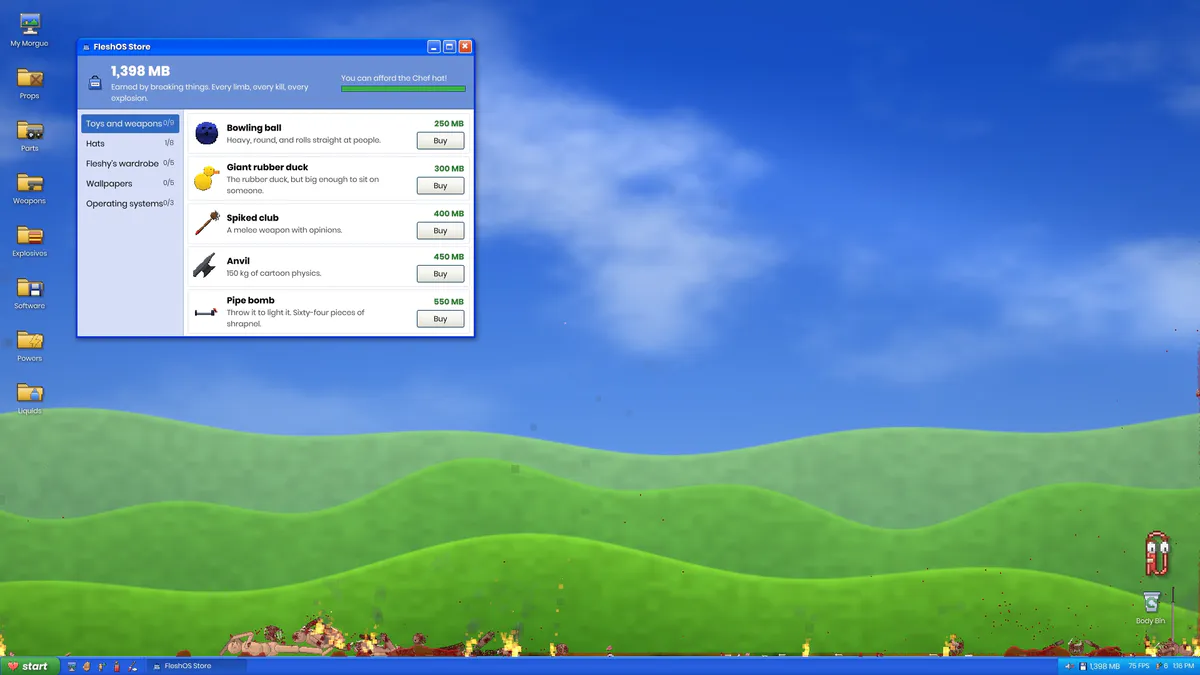Click the green Chef hat progress bar
Screen dimensions: 1200x675
coord(403,89)
